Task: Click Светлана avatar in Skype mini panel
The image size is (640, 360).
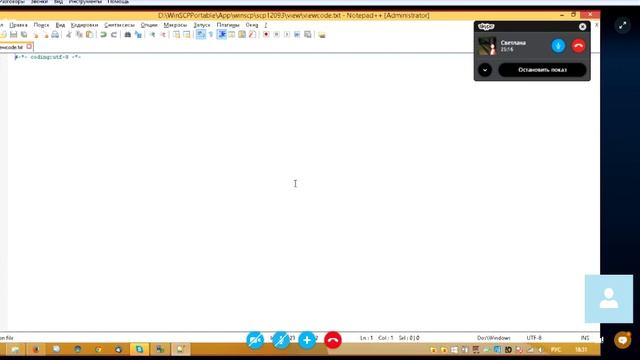Action: click(x=487, y=46)
